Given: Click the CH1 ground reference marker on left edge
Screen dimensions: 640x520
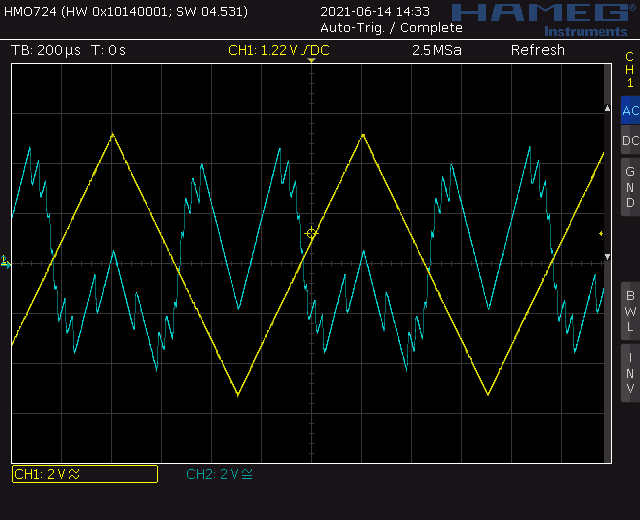Looking at the screenshot, I should pos(6,262).
